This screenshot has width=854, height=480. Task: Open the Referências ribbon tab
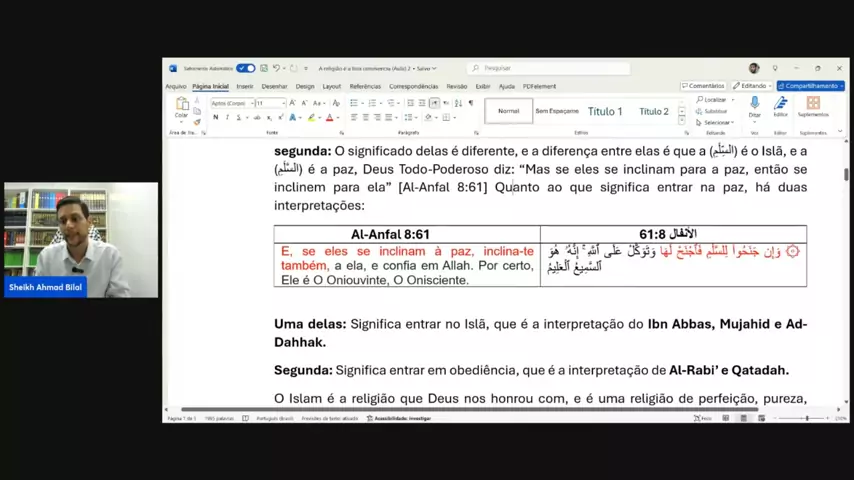click(x=365, y=86)
